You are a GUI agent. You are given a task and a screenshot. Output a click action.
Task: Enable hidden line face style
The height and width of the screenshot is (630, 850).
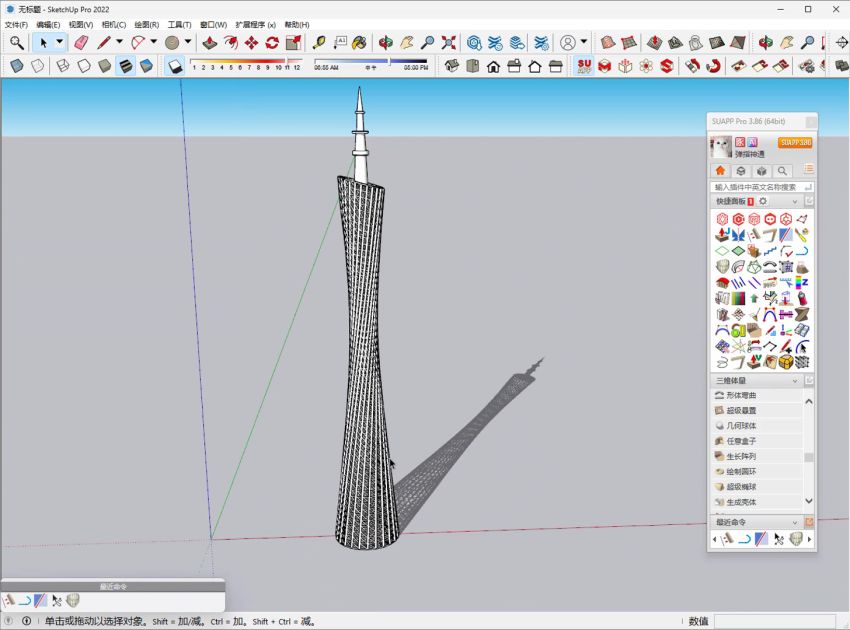(83, 66)
